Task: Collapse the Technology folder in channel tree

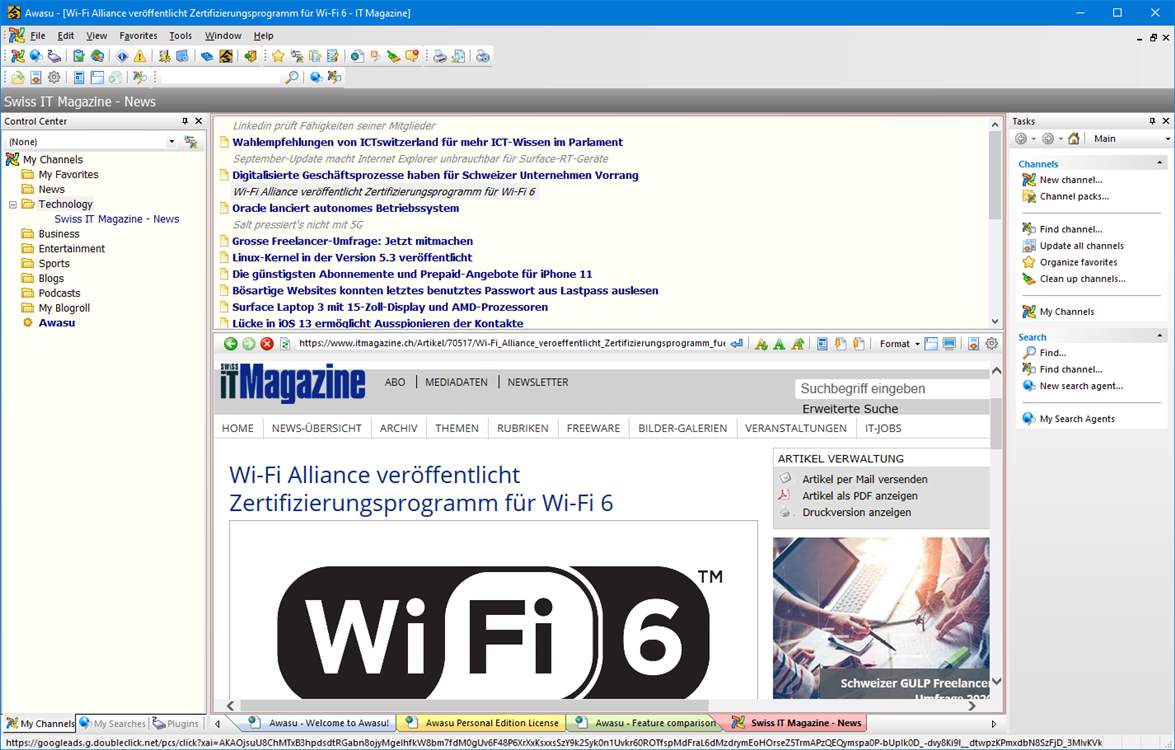Action: click(x=13, y=205)
